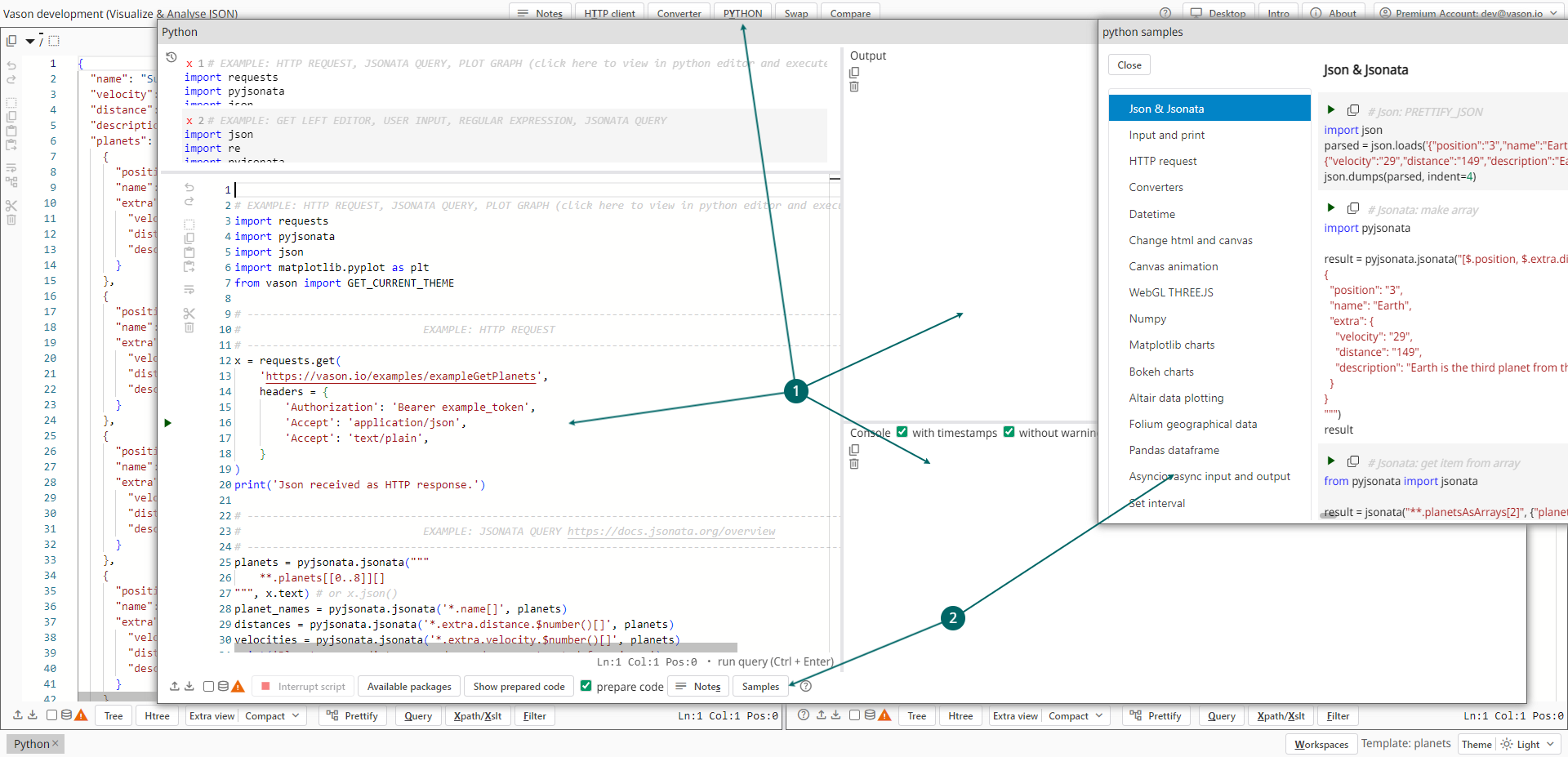Copy the PRETTIFY_JSON sample code
This screenshot has width=1568, height=757.
coord(1353,110)
